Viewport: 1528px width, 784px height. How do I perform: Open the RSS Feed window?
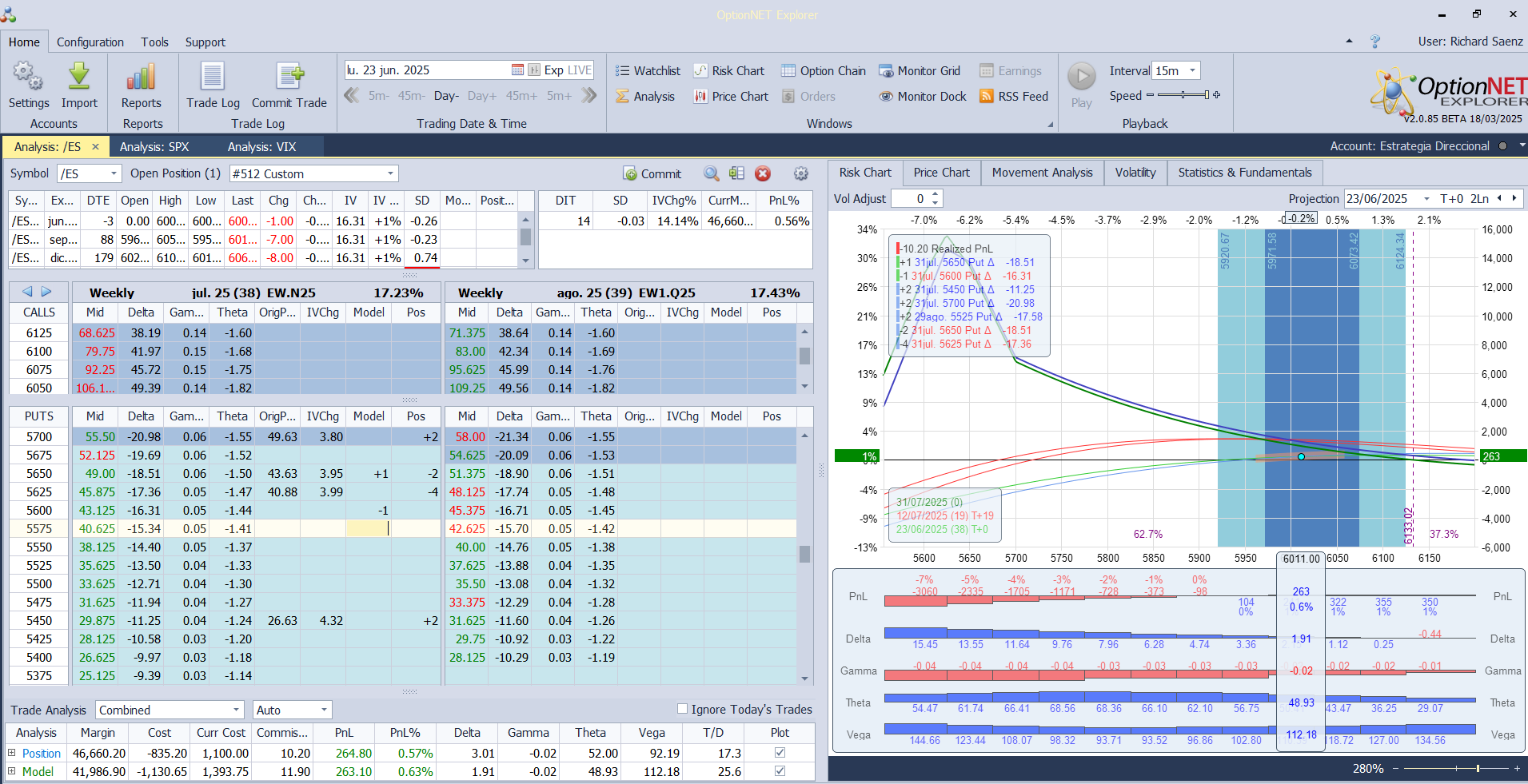click(1013, 97)
